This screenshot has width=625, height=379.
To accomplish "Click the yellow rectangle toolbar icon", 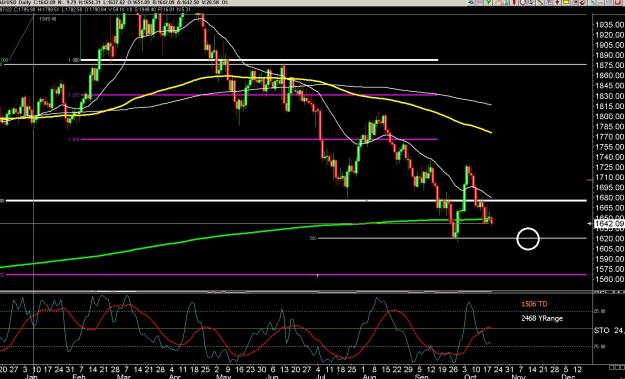I will tap(566, 2).
